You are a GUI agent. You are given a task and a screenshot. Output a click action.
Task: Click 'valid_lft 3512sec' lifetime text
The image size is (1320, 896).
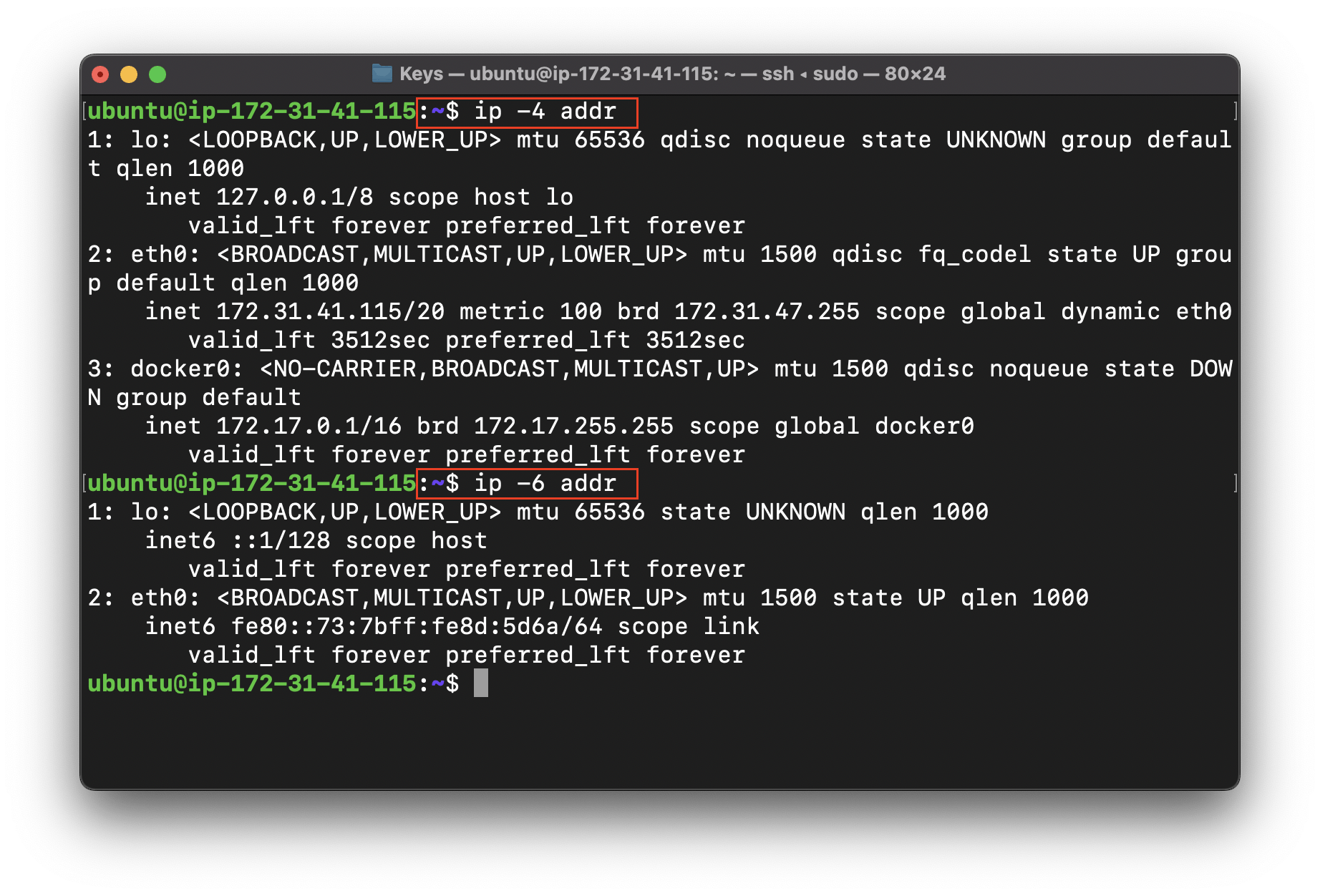tap(309, 341)
